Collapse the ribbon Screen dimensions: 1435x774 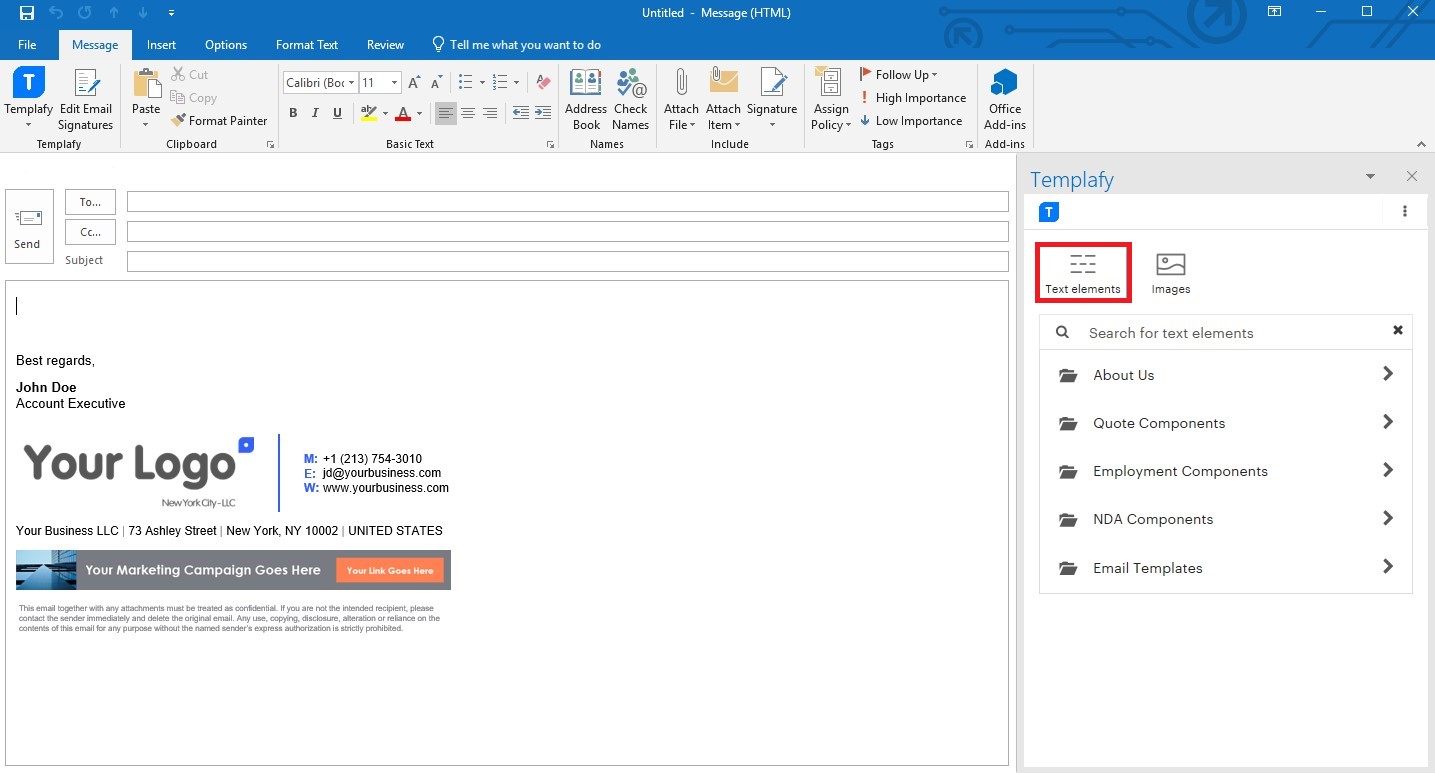pos(1421,144)
